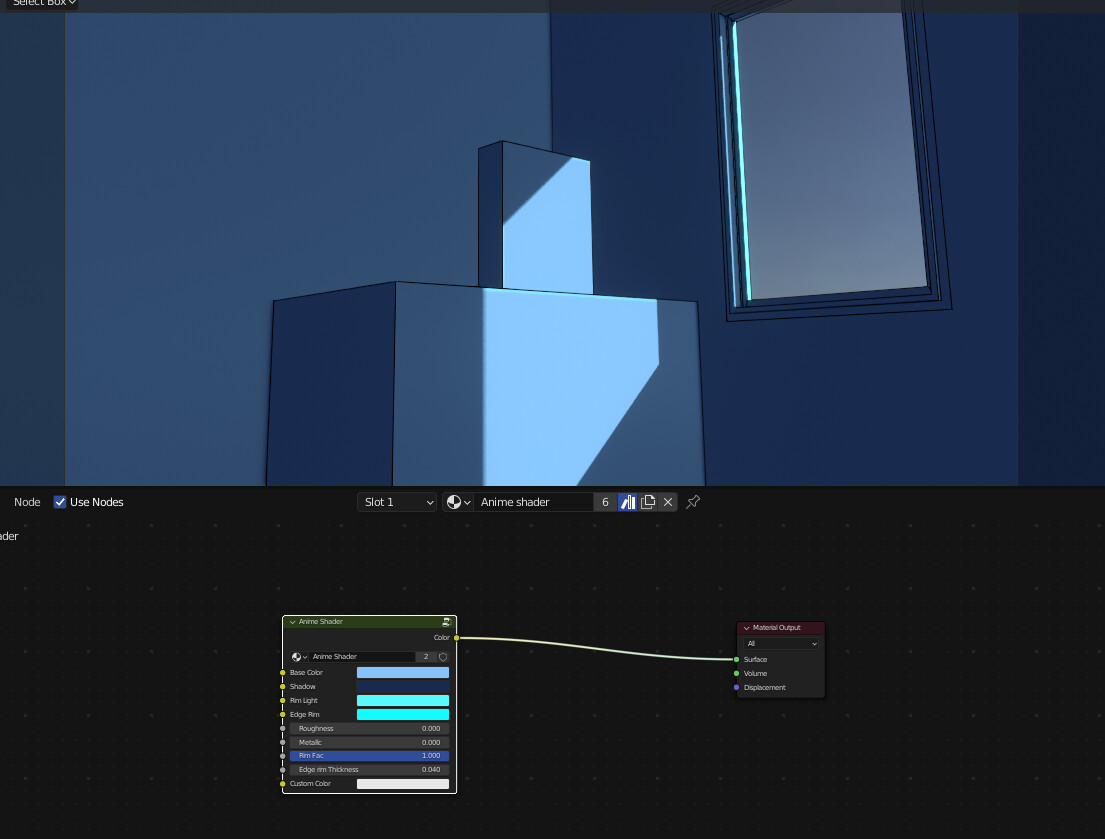Collapse the Anime Shader node with its chevron
Viewport: 1105px width, 839px height.
[x=290, y=621]
